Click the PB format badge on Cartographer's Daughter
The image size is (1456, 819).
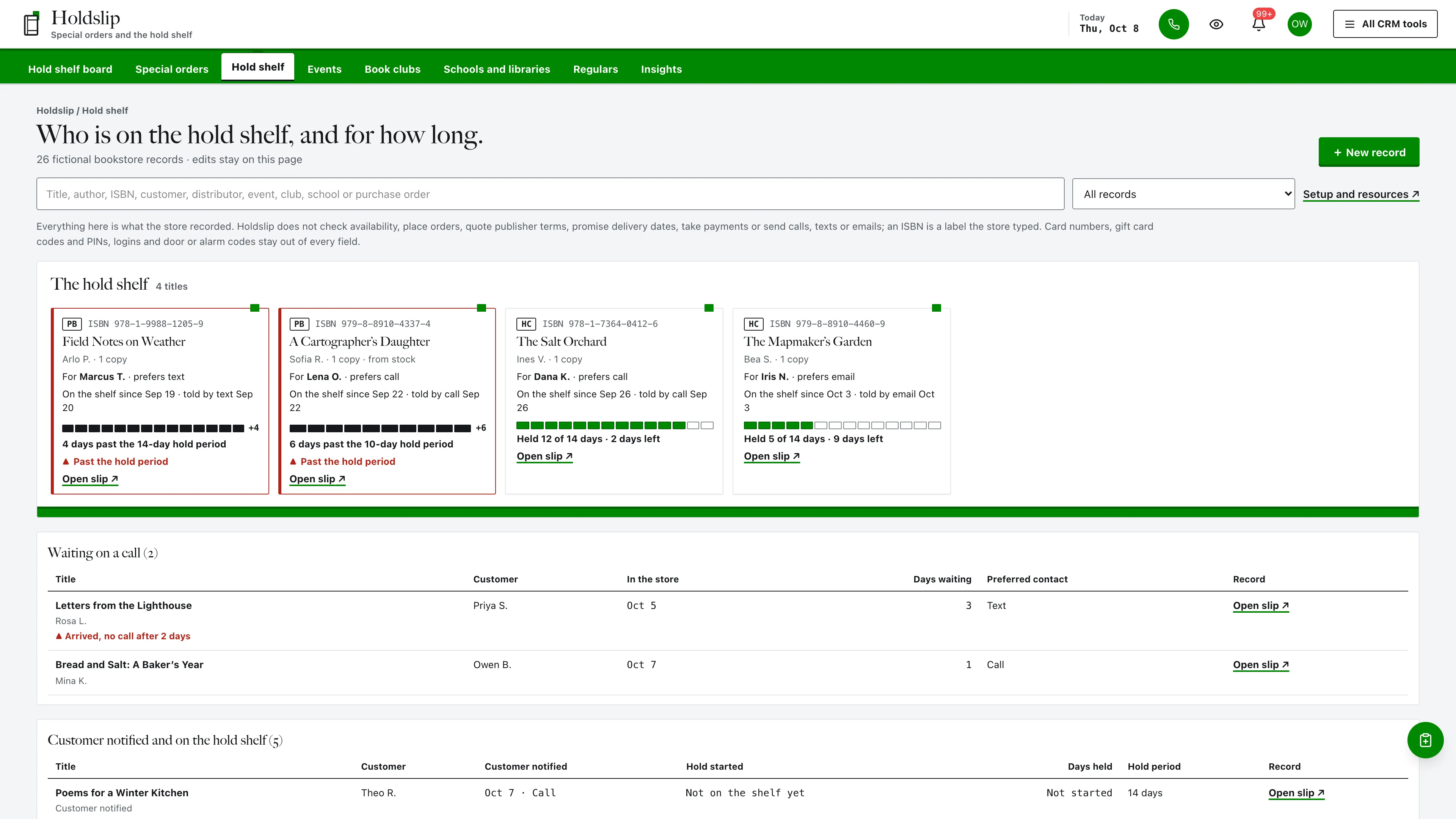pyautogui.click(x=299, y=324)
